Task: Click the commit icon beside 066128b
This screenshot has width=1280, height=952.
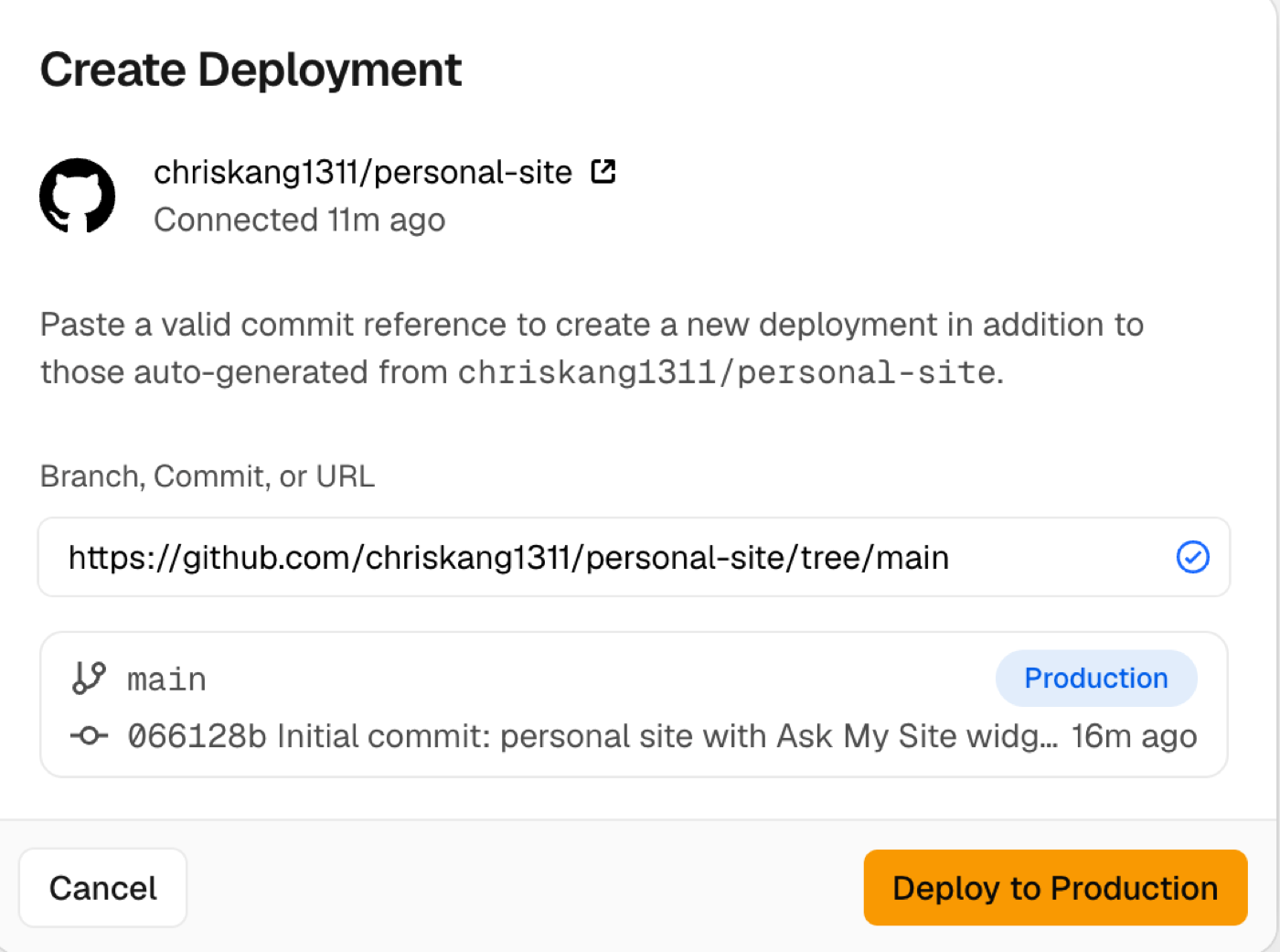Action: pos(89,736)
